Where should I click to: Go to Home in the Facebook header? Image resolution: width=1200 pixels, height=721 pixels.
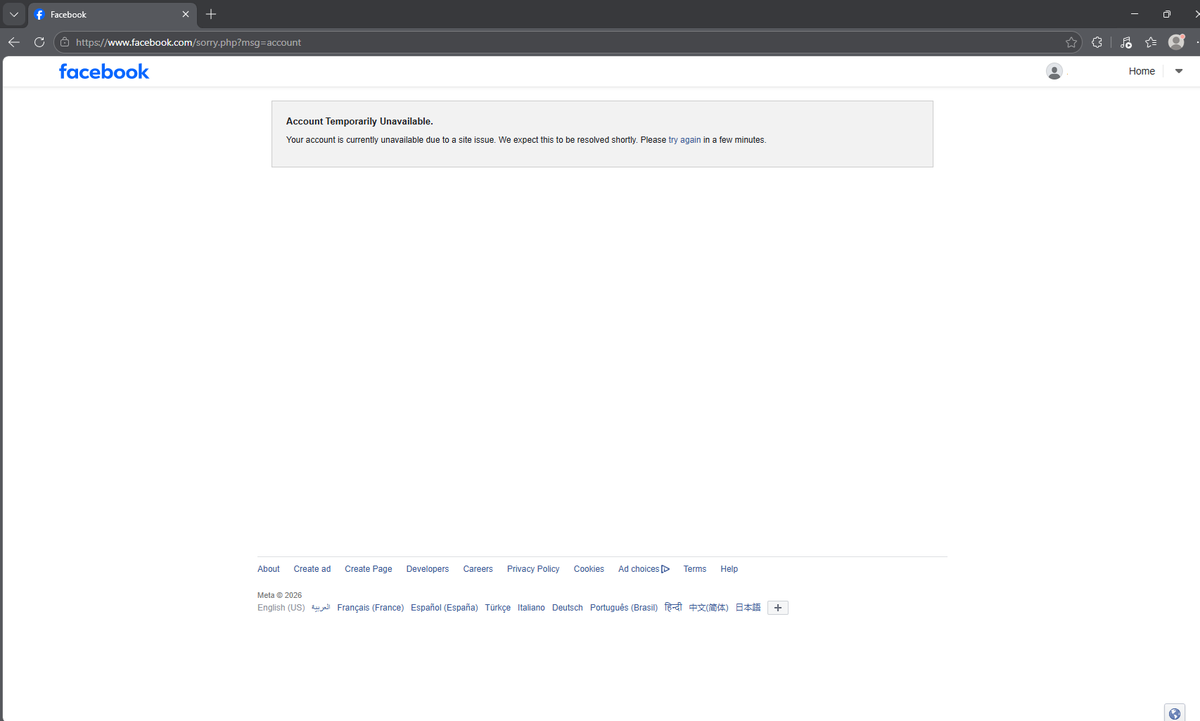pyautogui.click(x=1142, y=71)
